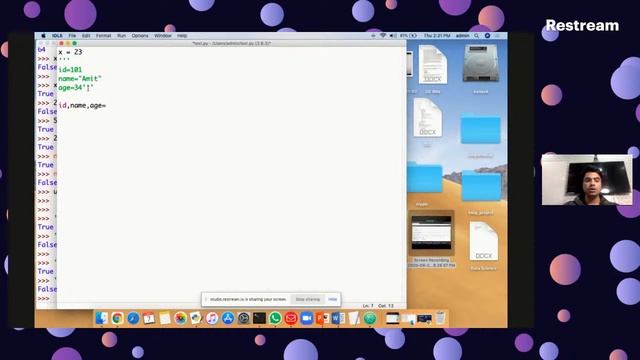Open App Store from the dock
640x360 pixels.
pos(228,318)
